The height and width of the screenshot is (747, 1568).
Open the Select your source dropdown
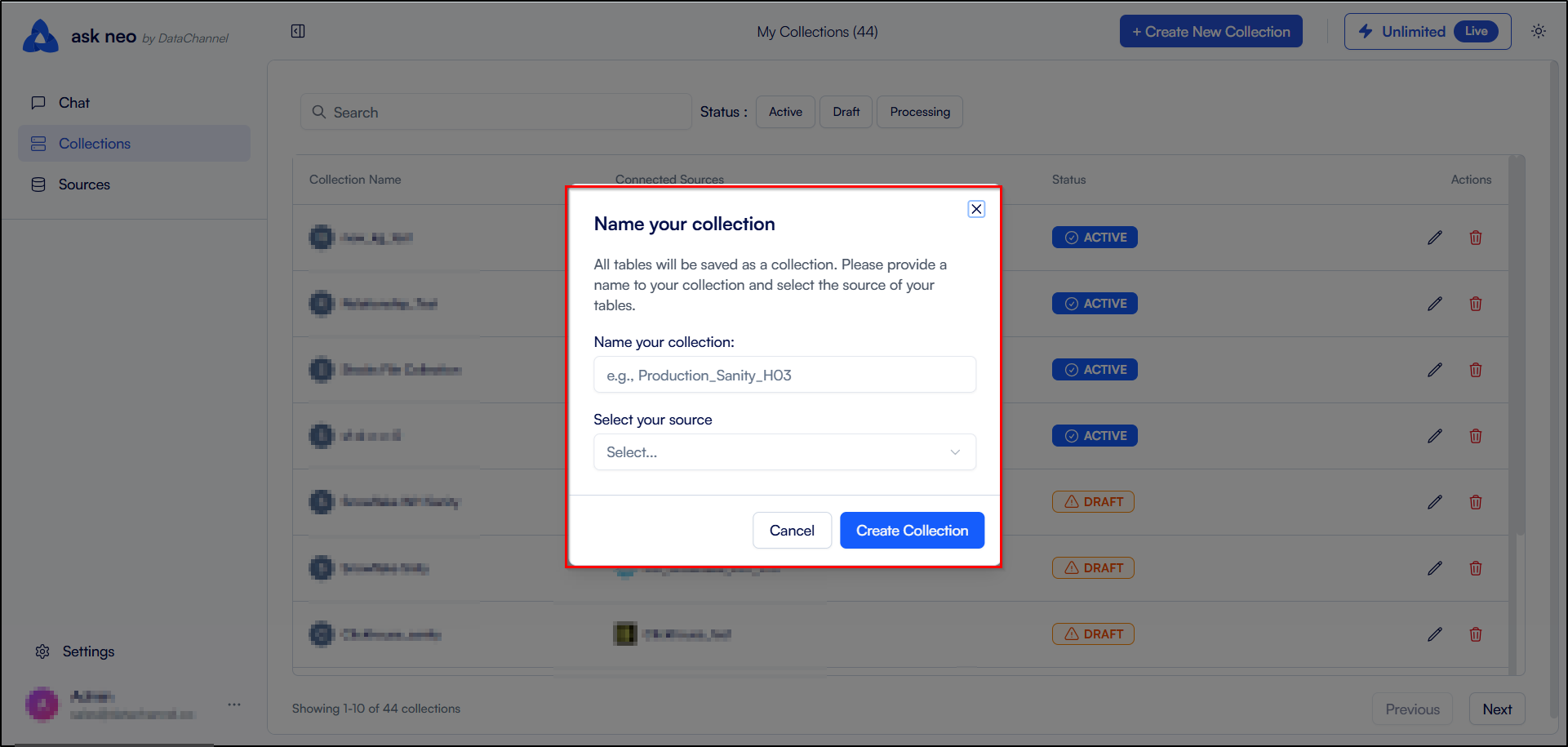(784, 452)
